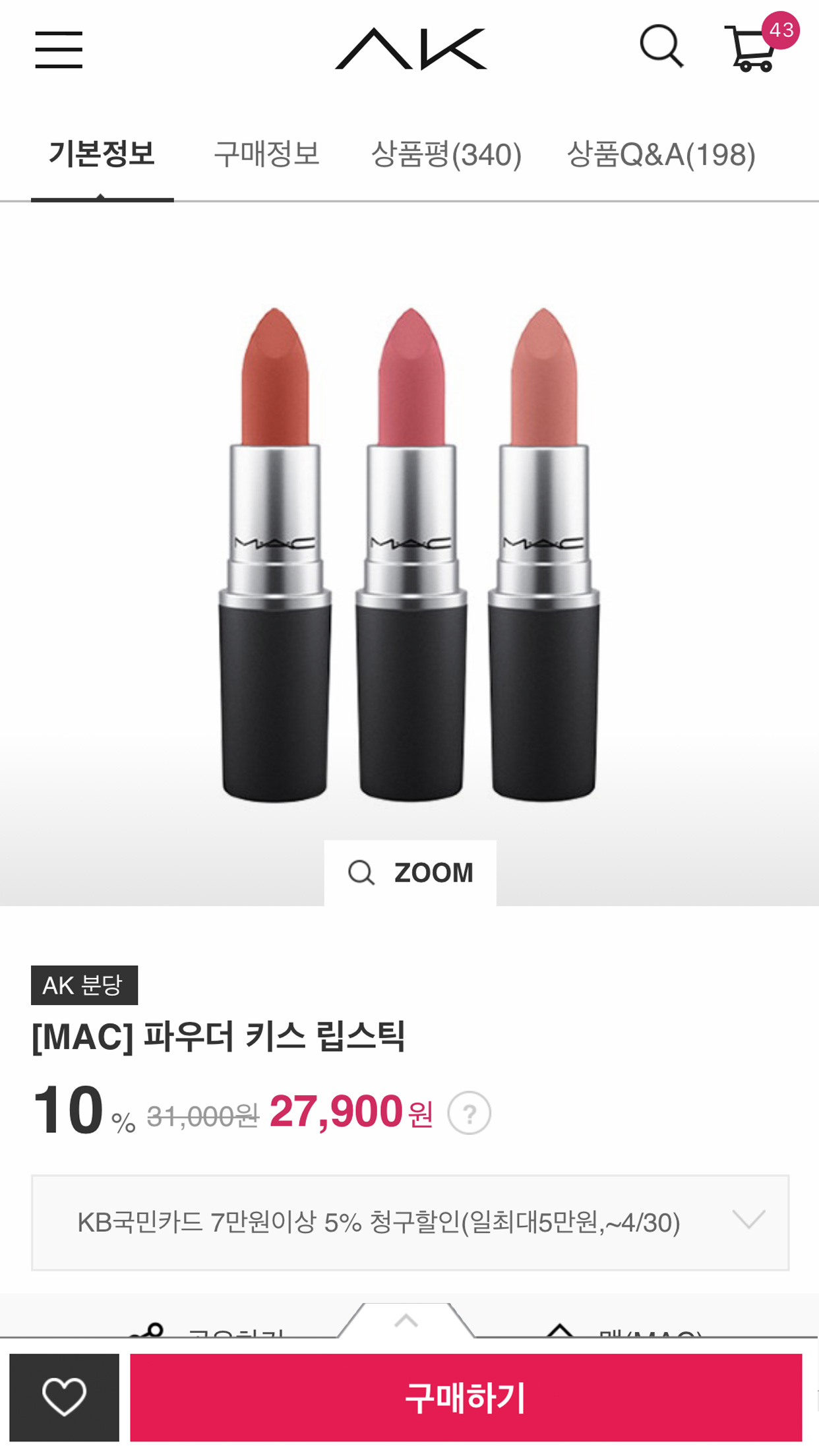Screen dimensions: 819x1456
Task: Open the shopping cart
Action: tap(750, 49)
